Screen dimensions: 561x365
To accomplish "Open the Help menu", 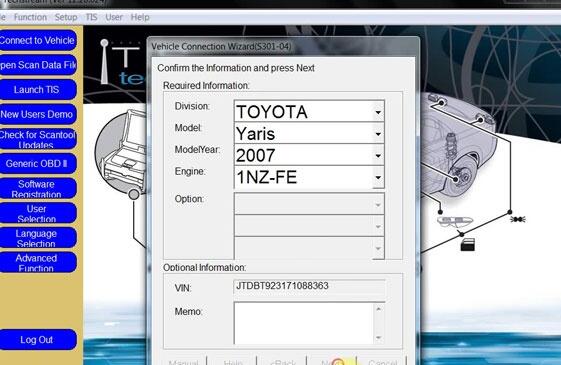I will [140, 17].
